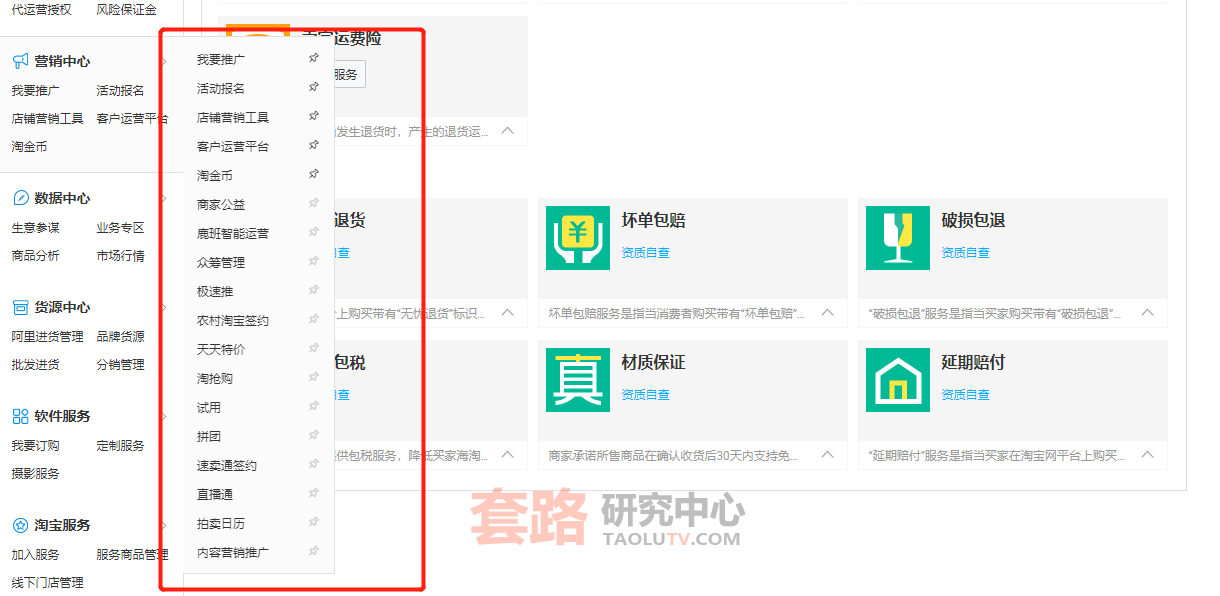The height and width of the screenshot is (596, 1220).
Task: Open 资质自查 link under 坏单包赔
Action: coord(645,253)
